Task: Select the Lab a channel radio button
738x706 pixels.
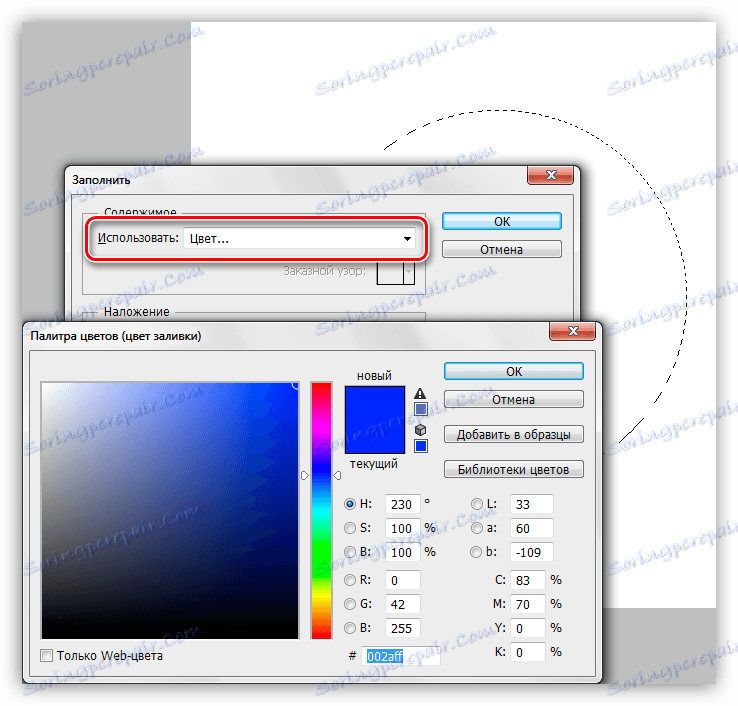Action: 477,528
